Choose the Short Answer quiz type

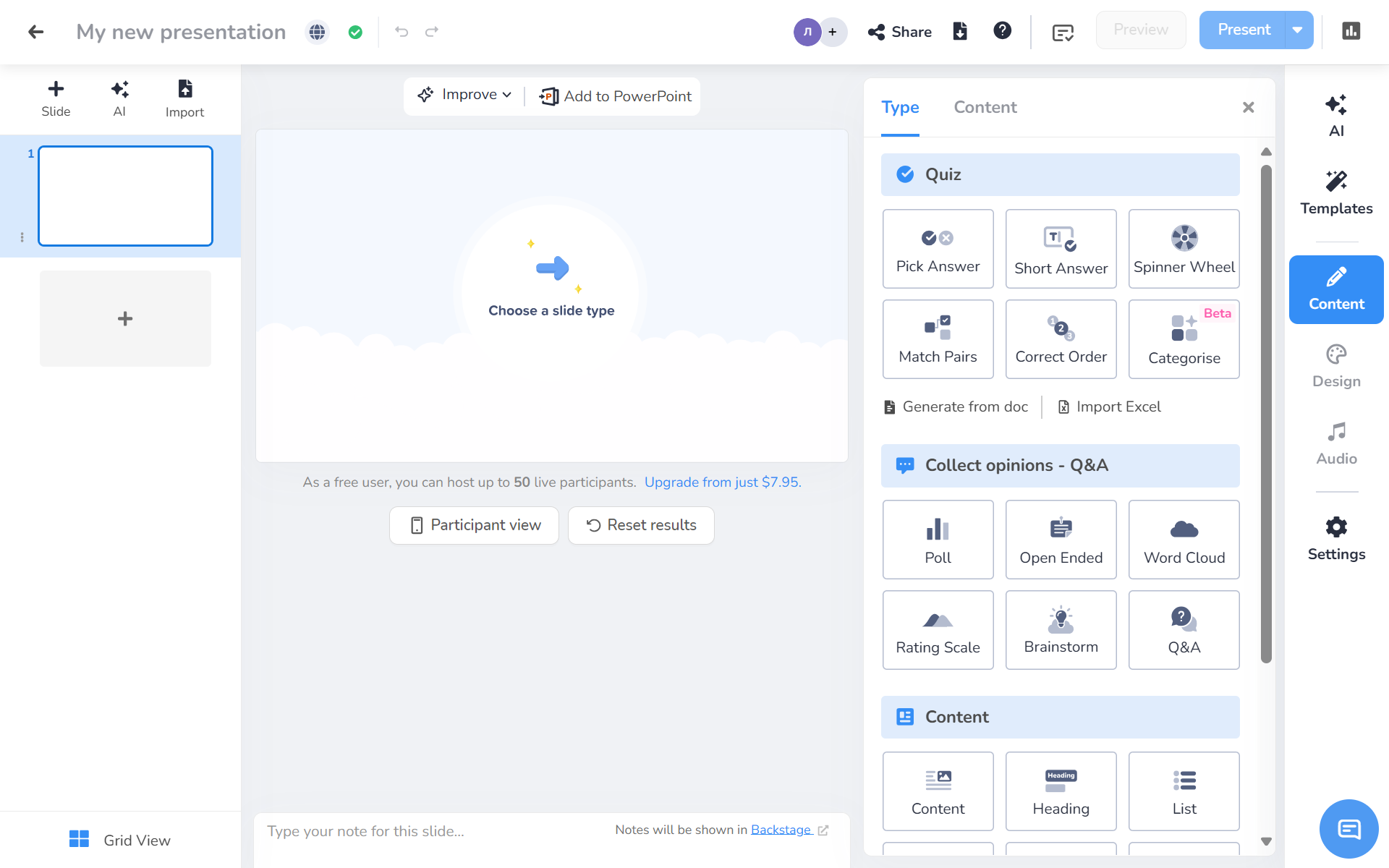tap(1061, 249)
